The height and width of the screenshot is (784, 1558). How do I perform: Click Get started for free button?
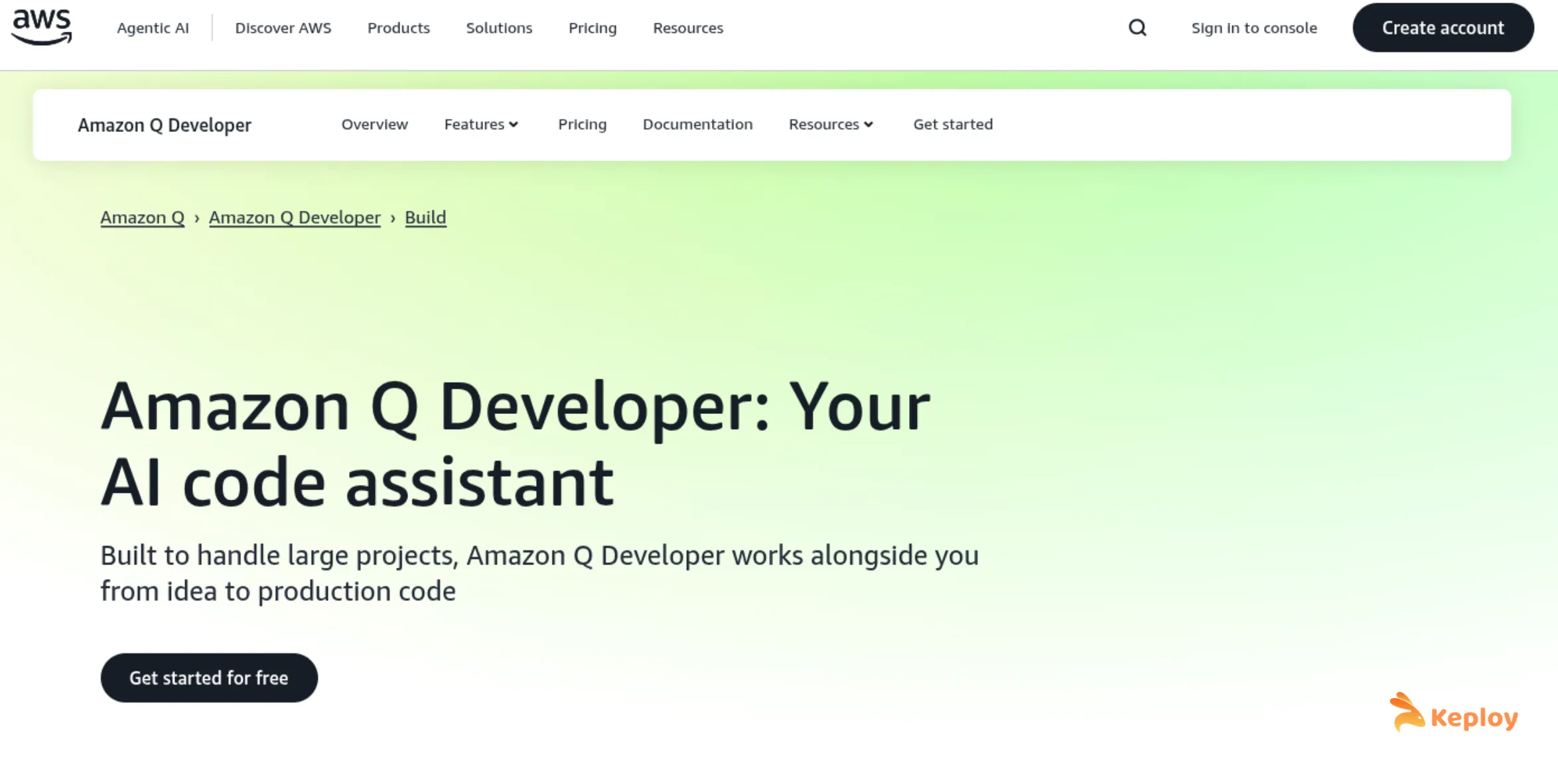(x=209, y=678)
